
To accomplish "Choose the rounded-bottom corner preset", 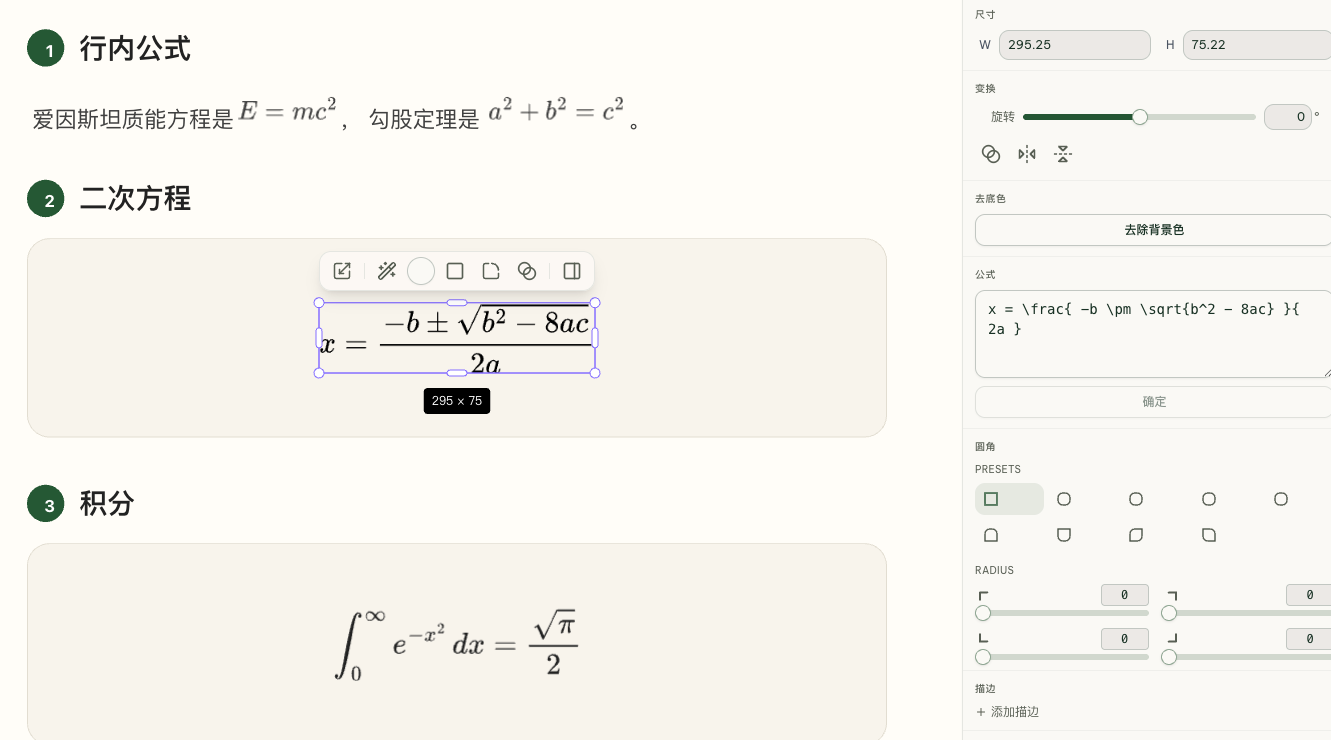I will coord(1064,535).
